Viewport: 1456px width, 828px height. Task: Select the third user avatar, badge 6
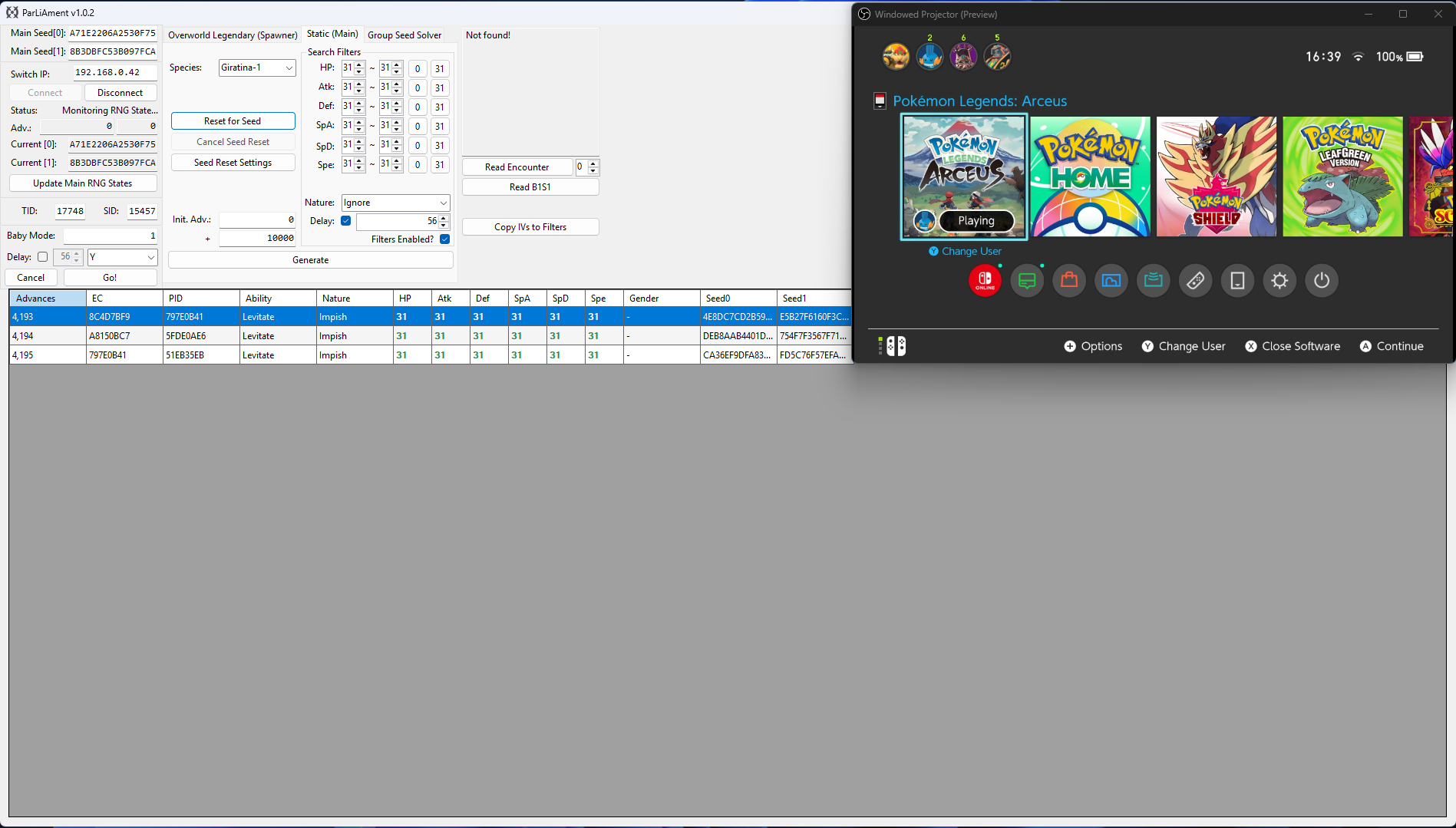point(963,56)
